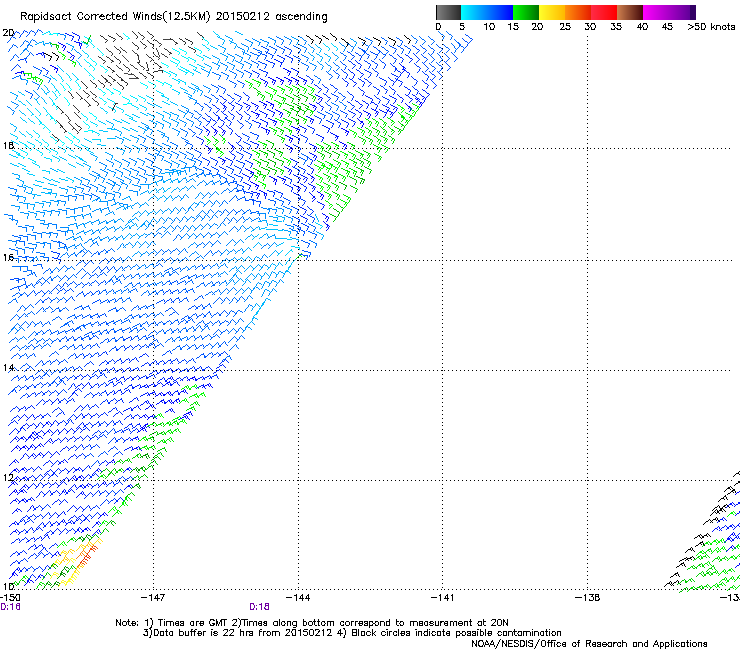Click the '>50 knots' legend label
The height and width of the screenshot is (650, 740).
pos(711,26)
